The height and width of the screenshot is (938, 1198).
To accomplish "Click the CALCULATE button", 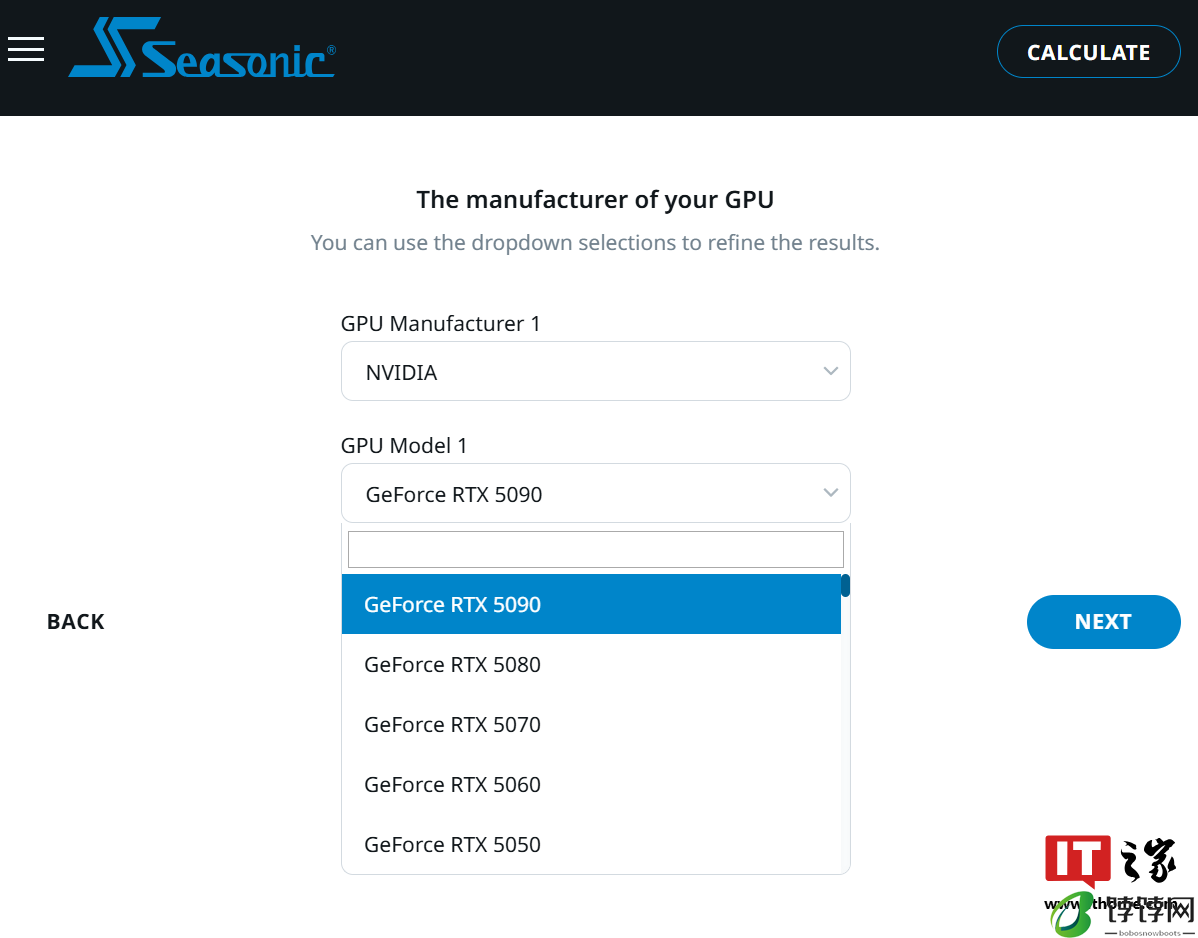I will pyautogui.click(x=1088, y=52).
